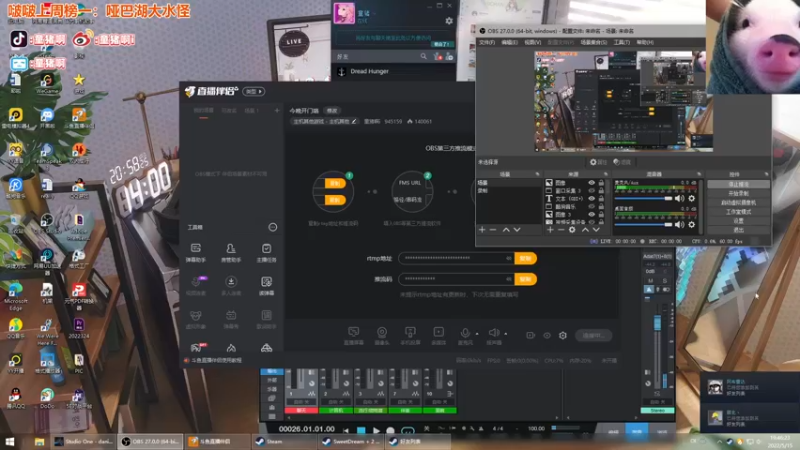This screenshot has height=450, width=800.
Task: Pop out the OBS controls dock
Action: click(766, 174)
